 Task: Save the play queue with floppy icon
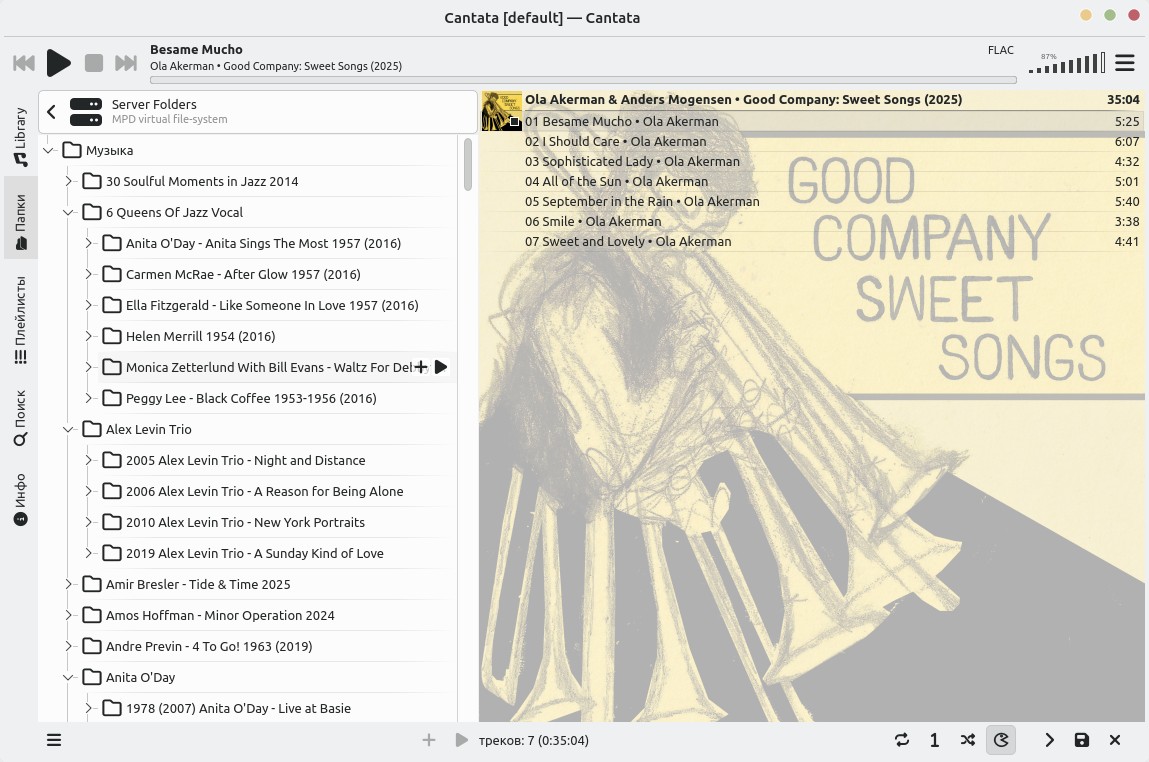pyautogui.click(x=1082, y=740)
